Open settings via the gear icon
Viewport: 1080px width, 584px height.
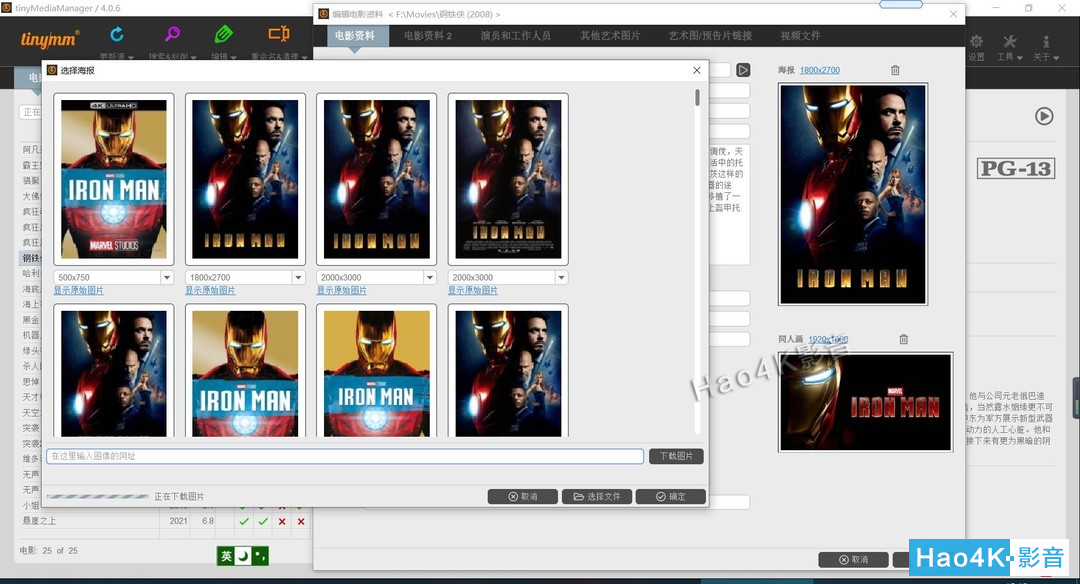[977, 42]
